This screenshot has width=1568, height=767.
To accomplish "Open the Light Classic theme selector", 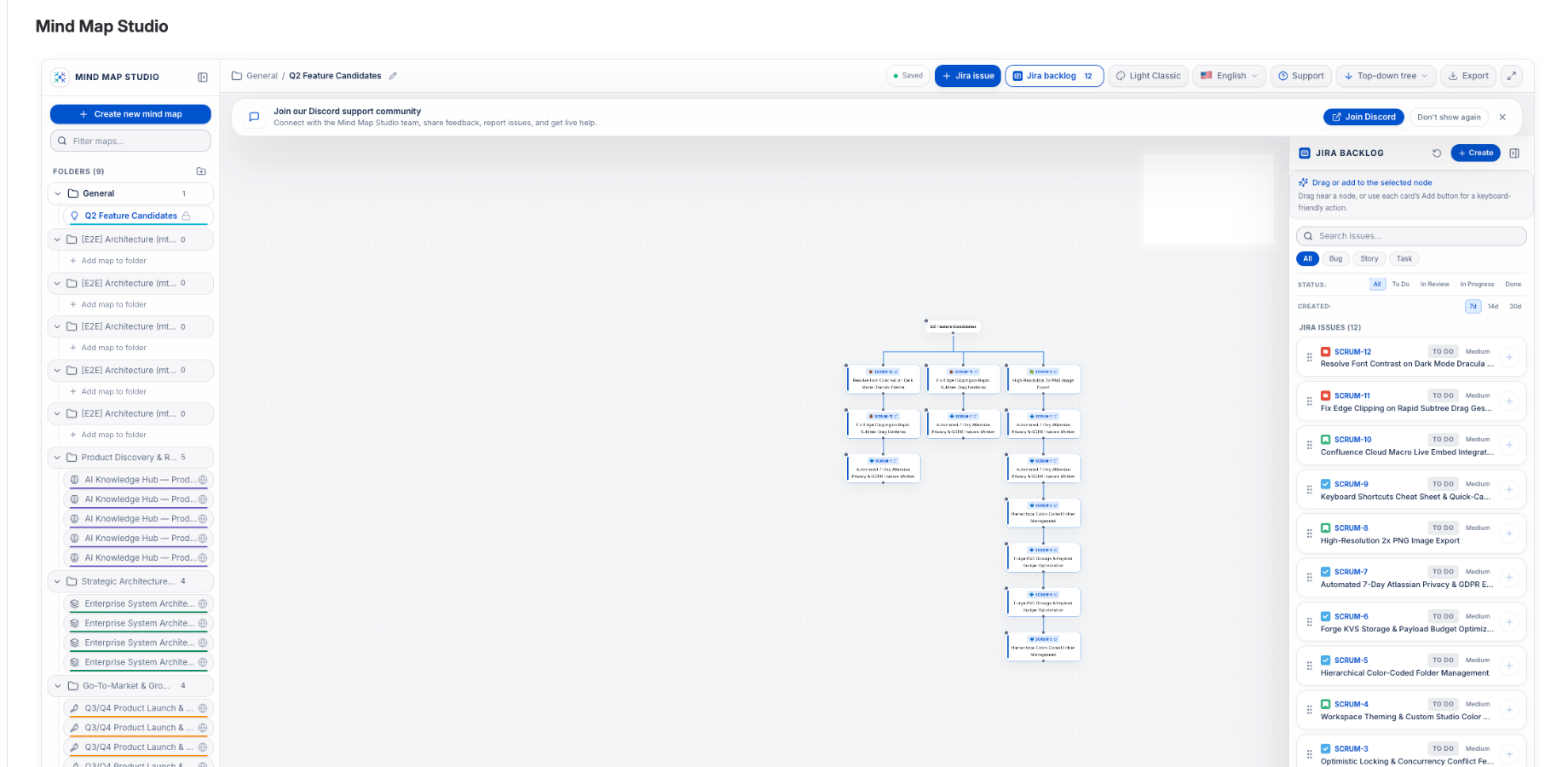I will pyautogui.click(x=1149, y=76).
